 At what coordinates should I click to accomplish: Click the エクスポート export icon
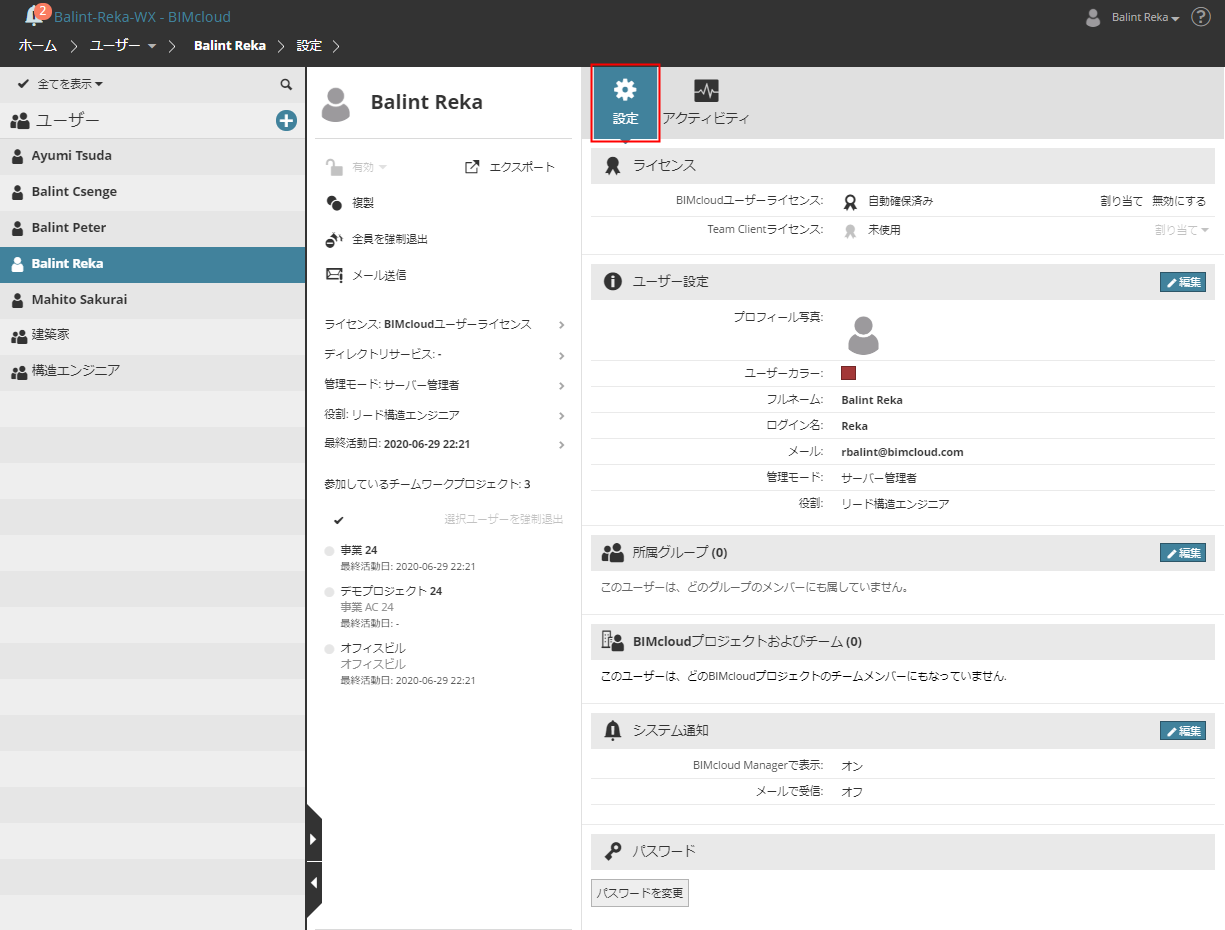[x=472, y=167]
